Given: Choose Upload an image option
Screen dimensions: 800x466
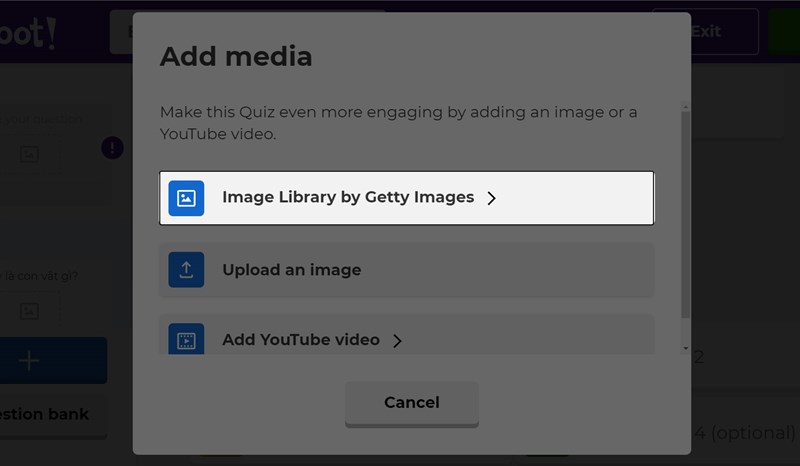Looking at the screenshot, I should [x=406, y=269].
